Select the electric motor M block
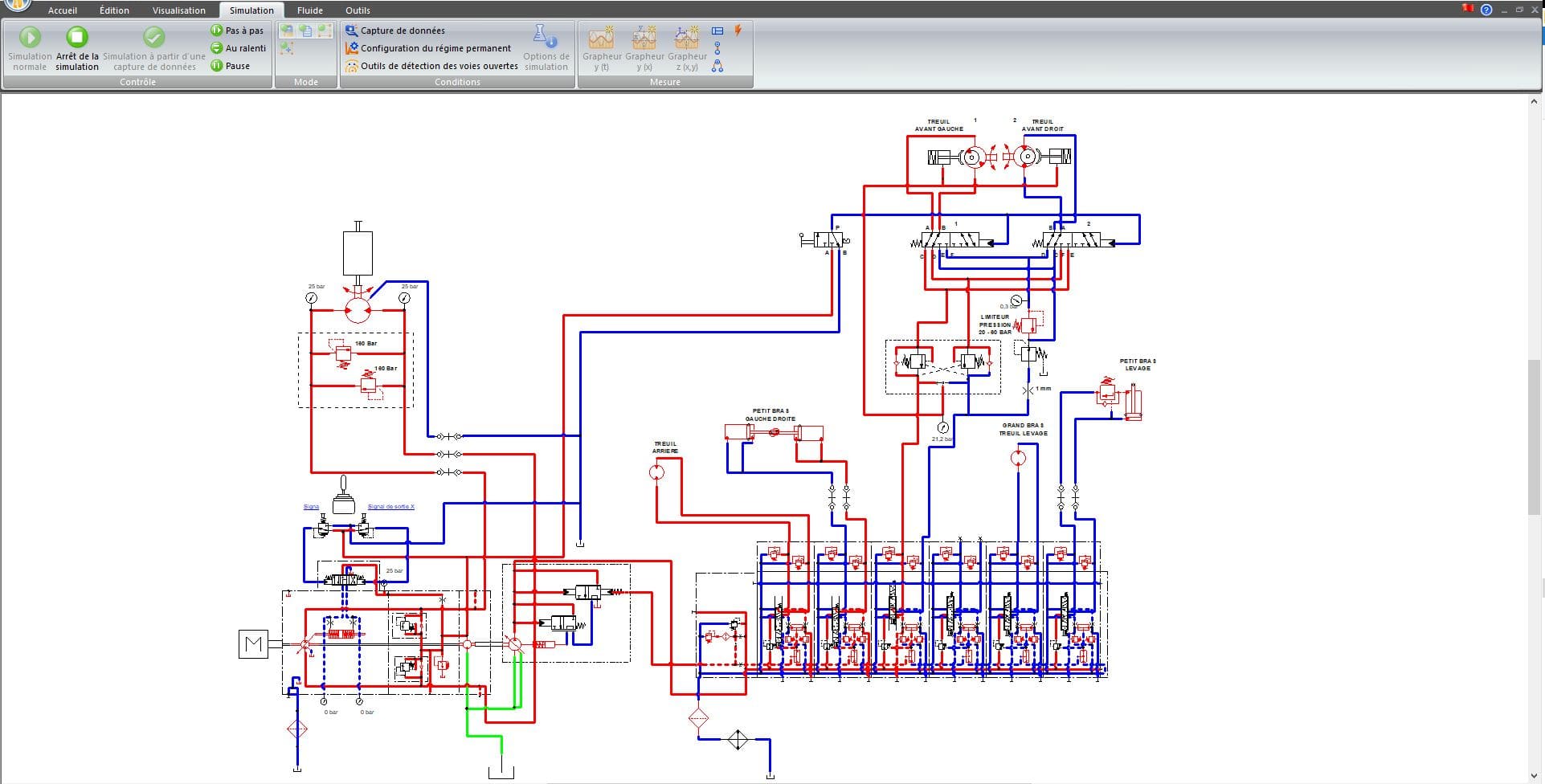 click(254, 644)
